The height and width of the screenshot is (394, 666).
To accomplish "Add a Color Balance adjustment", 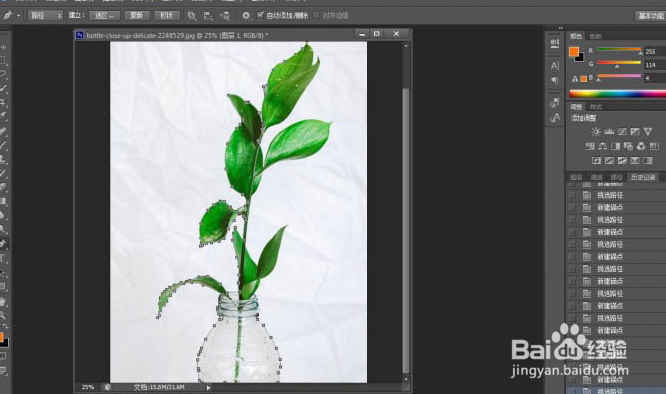I will tap(602, 146).
